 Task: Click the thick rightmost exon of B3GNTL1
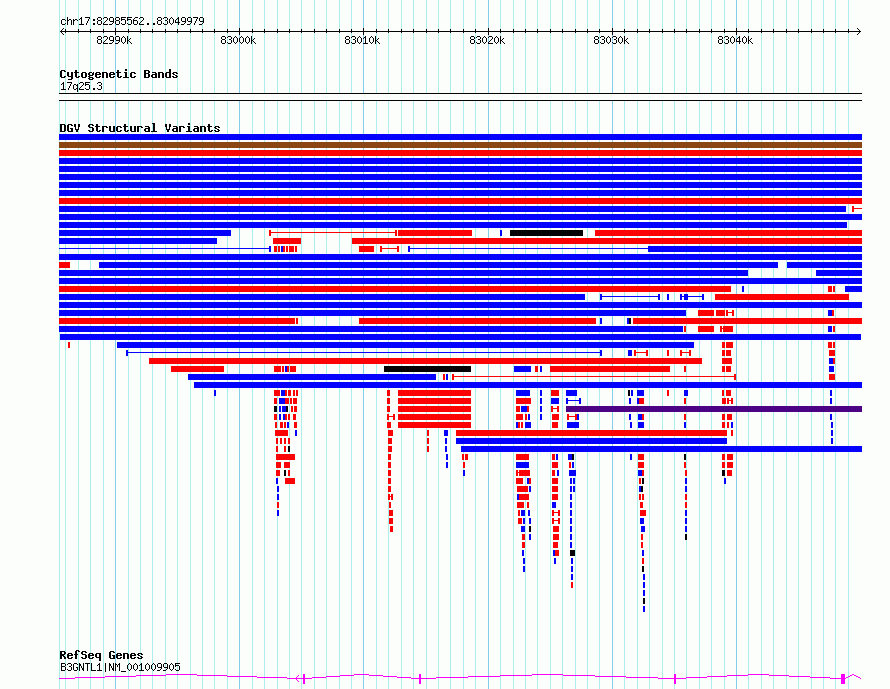click(x=843, y=678)
